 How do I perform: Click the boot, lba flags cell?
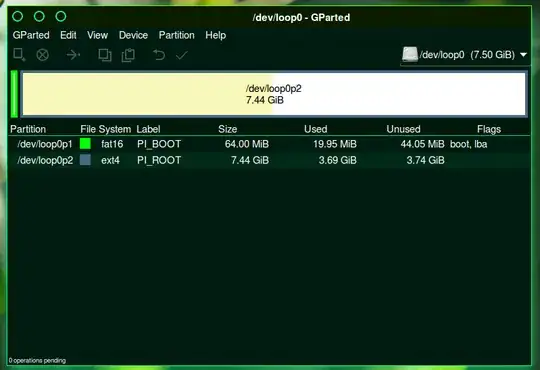468,144
